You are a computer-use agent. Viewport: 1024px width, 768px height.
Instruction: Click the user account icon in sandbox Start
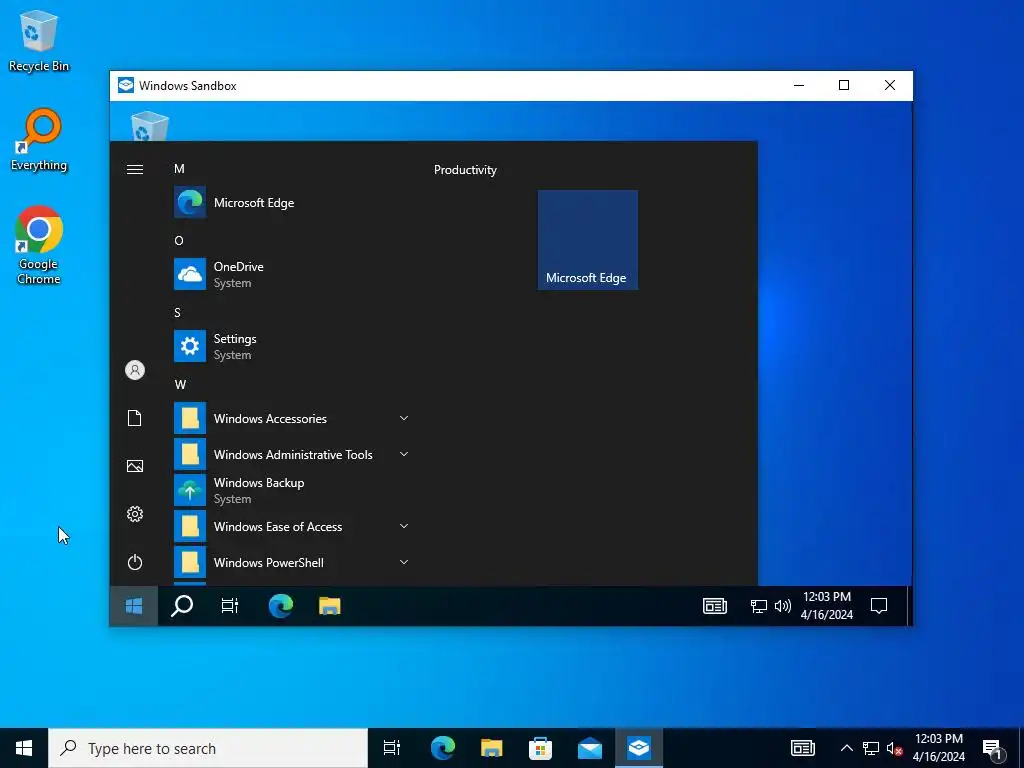(x=135, y=370)
